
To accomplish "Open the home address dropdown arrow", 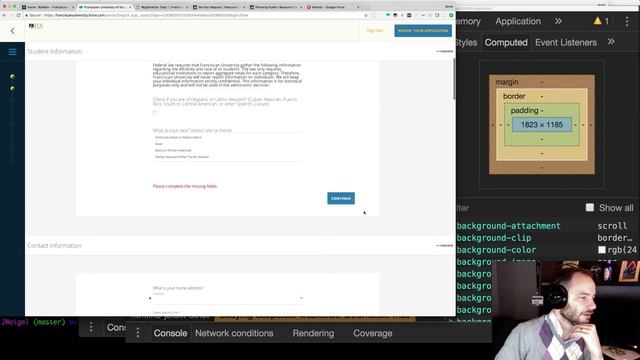I will tap(301, 298).
